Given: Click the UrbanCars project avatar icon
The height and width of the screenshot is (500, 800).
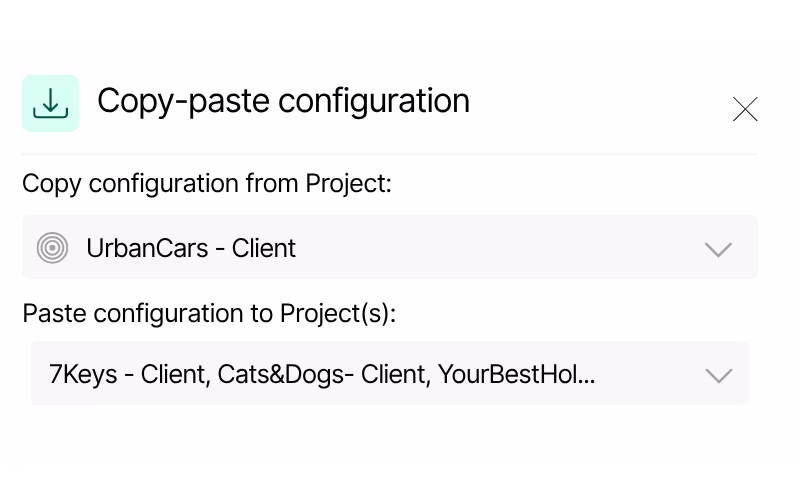Looking at the screenshot, I should click(x=52, y=248).
